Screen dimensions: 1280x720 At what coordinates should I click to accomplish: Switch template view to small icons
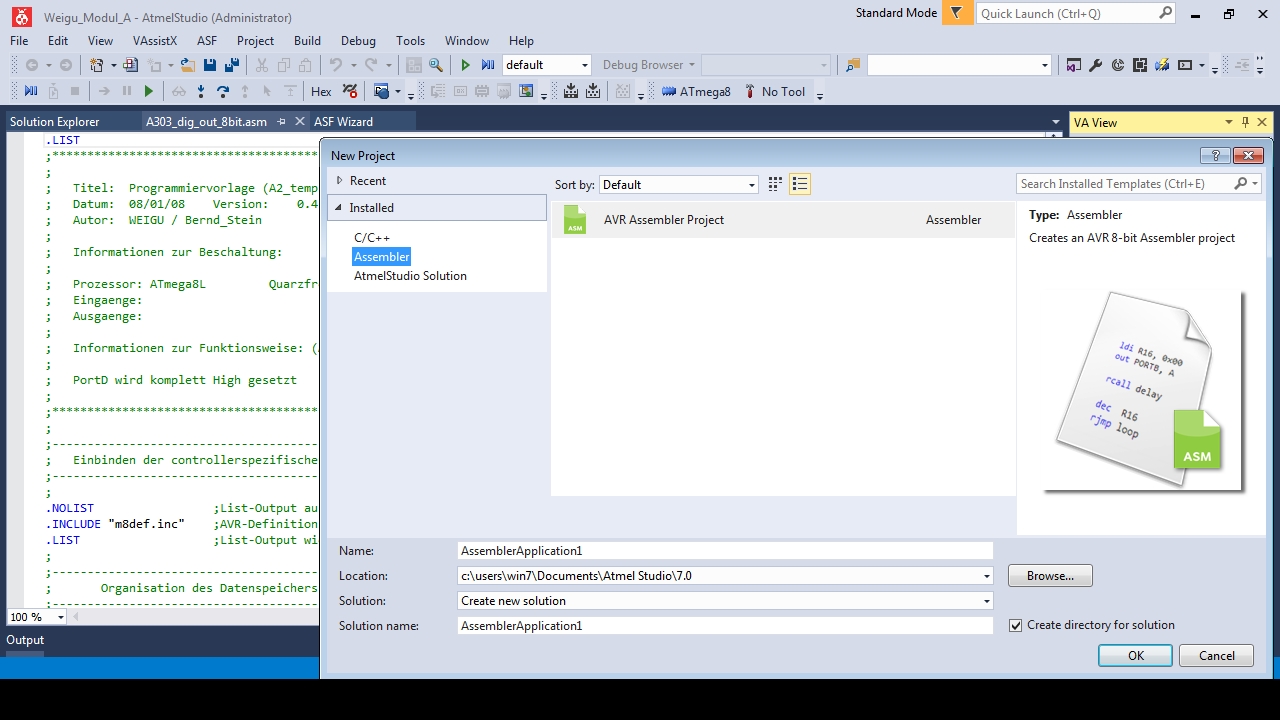[x=775, y=184]
